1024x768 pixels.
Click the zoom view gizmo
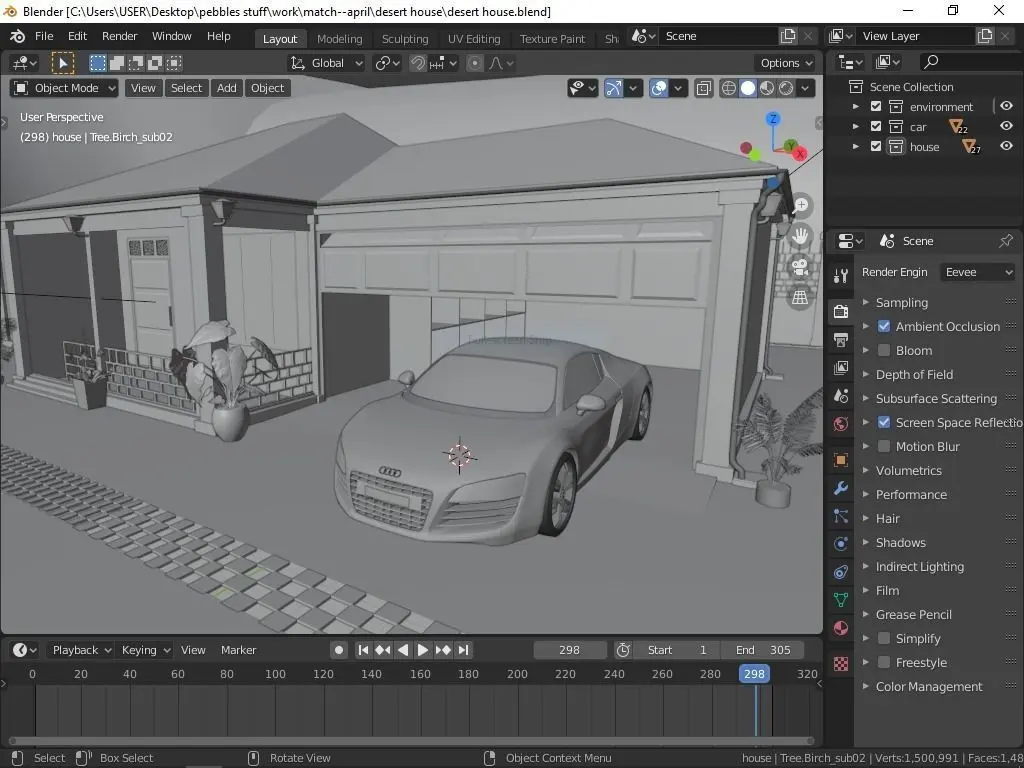click(801, 205)
